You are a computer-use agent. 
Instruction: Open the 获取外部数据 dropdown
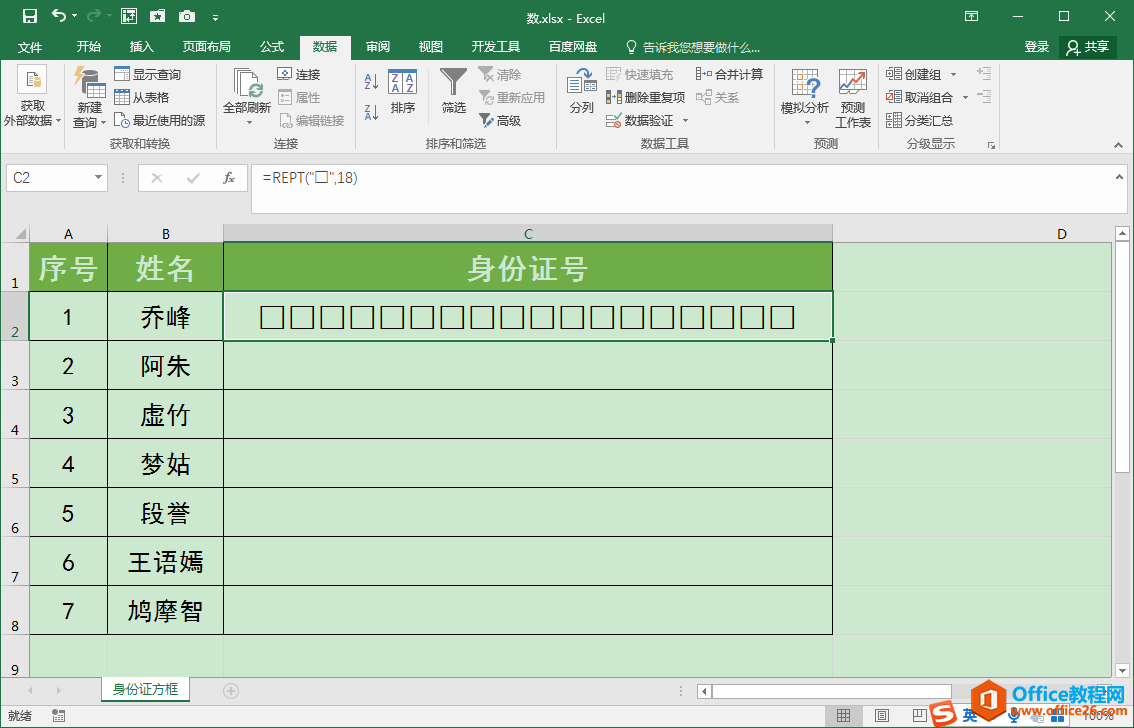click(x=33, y=98)
